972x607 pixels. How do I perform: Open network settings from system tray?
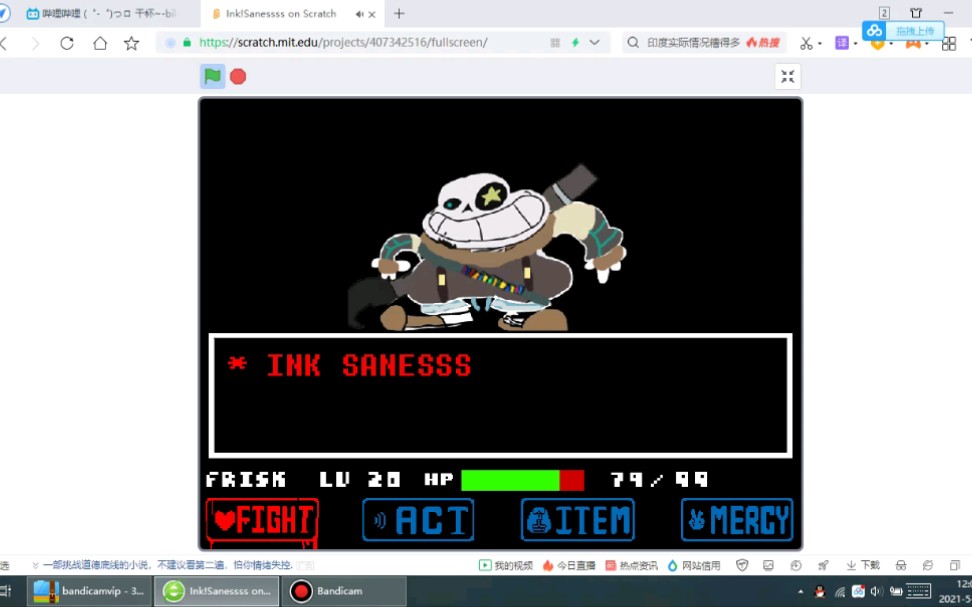(x=840, y=591)
